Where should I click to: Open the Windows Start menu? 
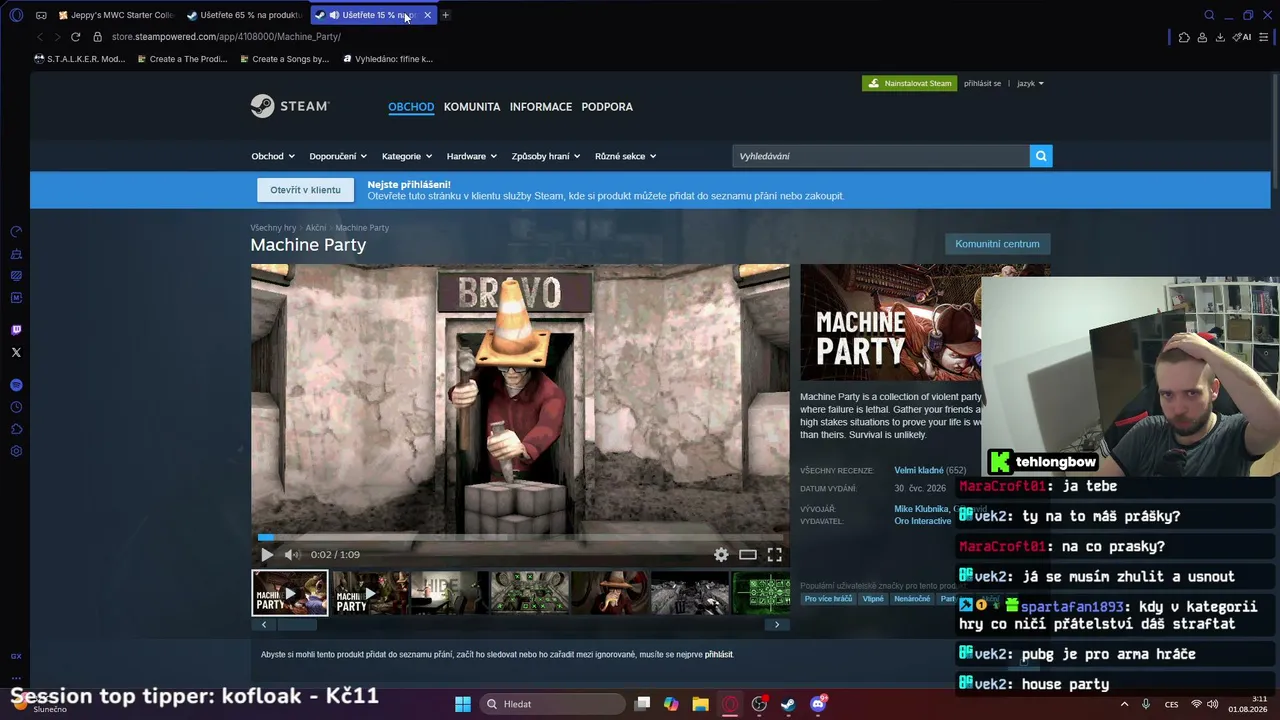pyautogui.click(x=463, y=704)
